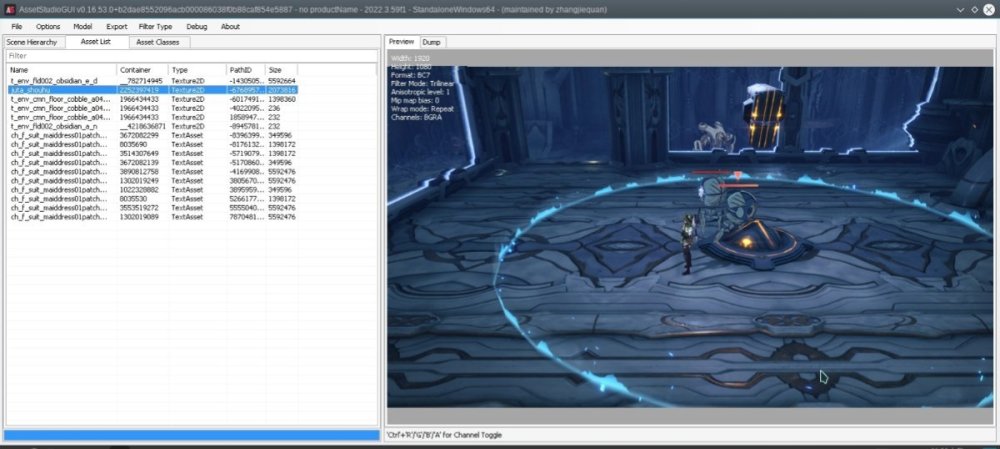Click the Filter text field
This screenshot has height=449, width=1000.
190,56
